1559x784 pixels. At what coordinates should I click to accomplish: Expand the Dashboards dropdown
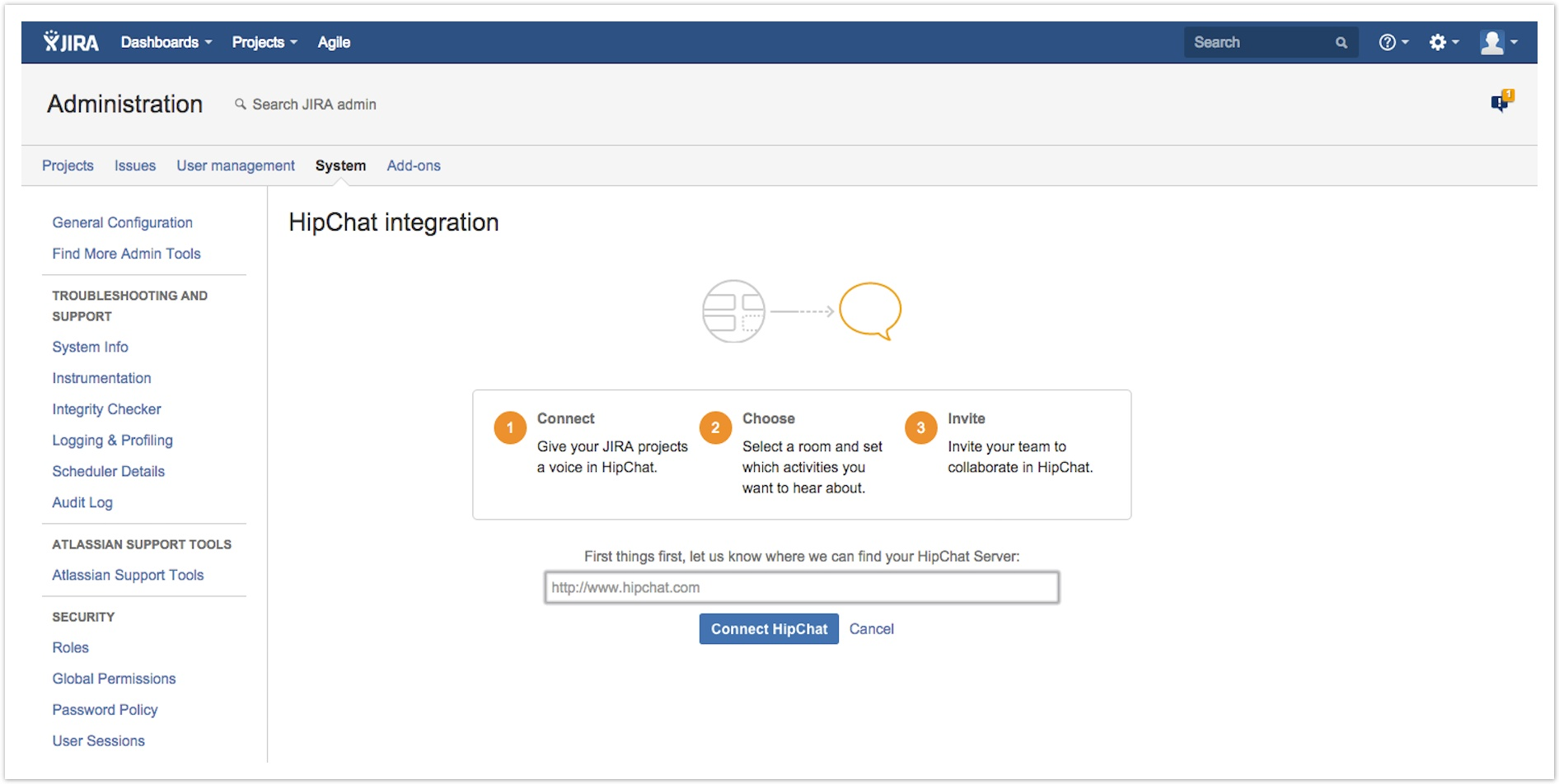tap(166, 42)
